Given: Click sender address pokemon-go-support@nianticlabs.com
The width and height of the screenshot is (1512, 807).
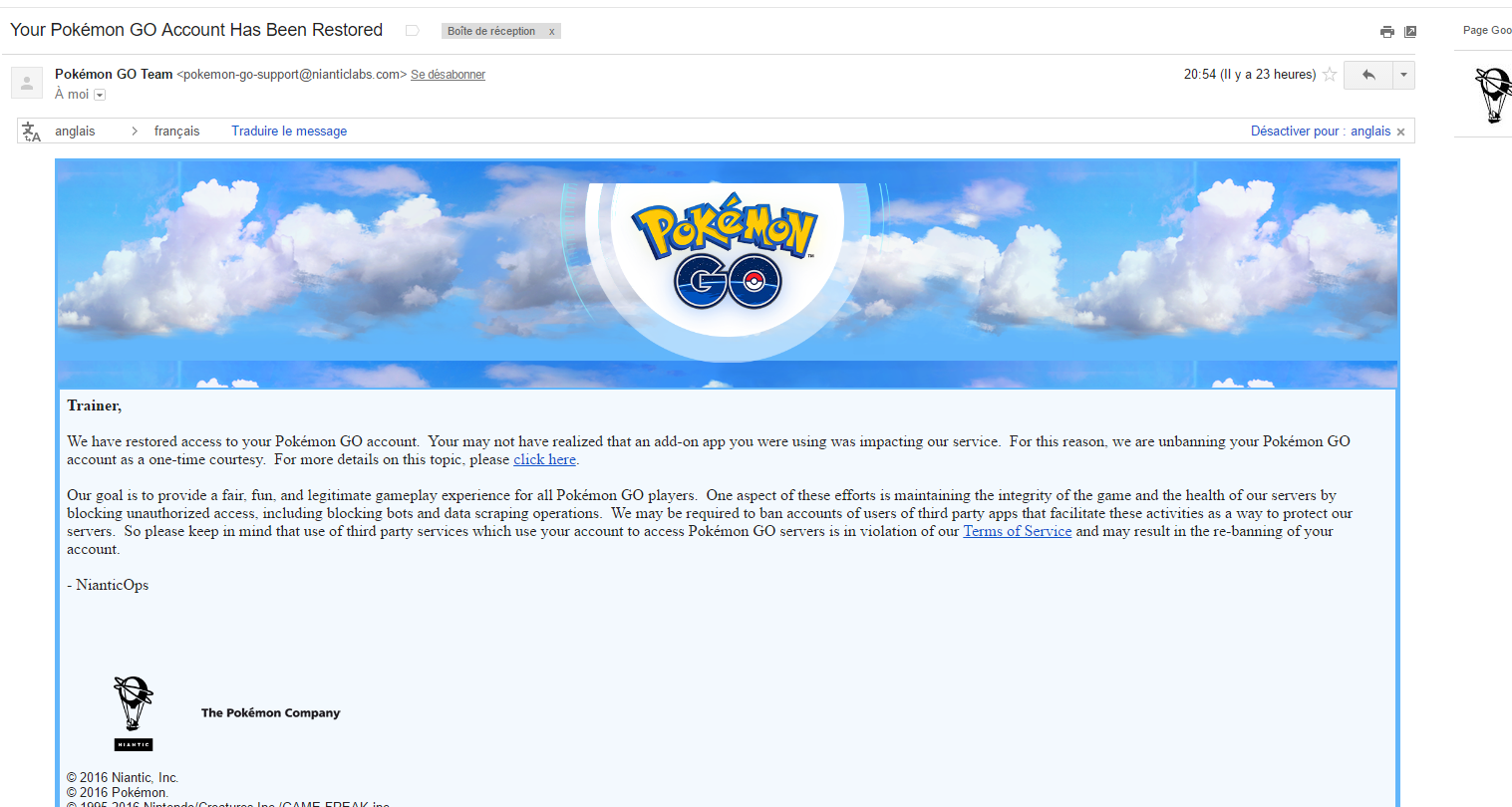Looking at the screenshot, I should [291, 75].
